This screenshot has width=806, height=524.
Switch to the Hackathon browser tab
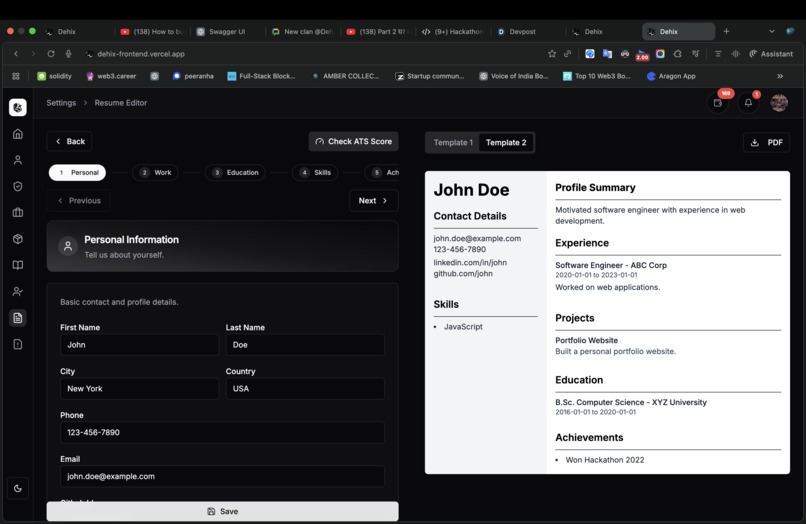click(x=453, y=31)
